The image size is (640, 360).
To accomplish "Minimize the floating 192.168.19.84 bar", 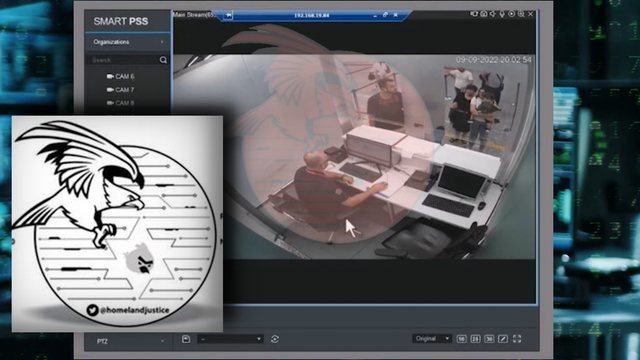I will [x=375, y=16].
